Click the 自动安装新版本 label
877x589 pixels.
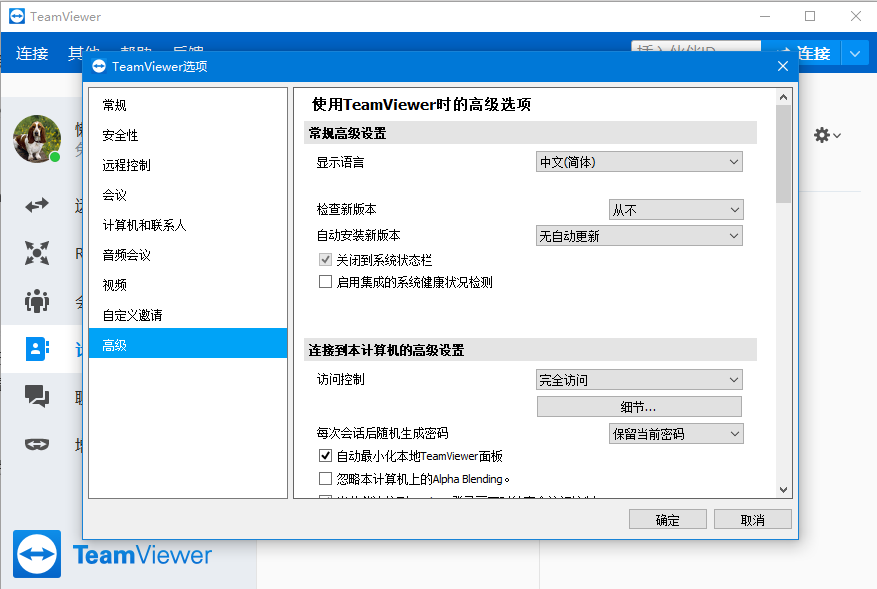359,235
